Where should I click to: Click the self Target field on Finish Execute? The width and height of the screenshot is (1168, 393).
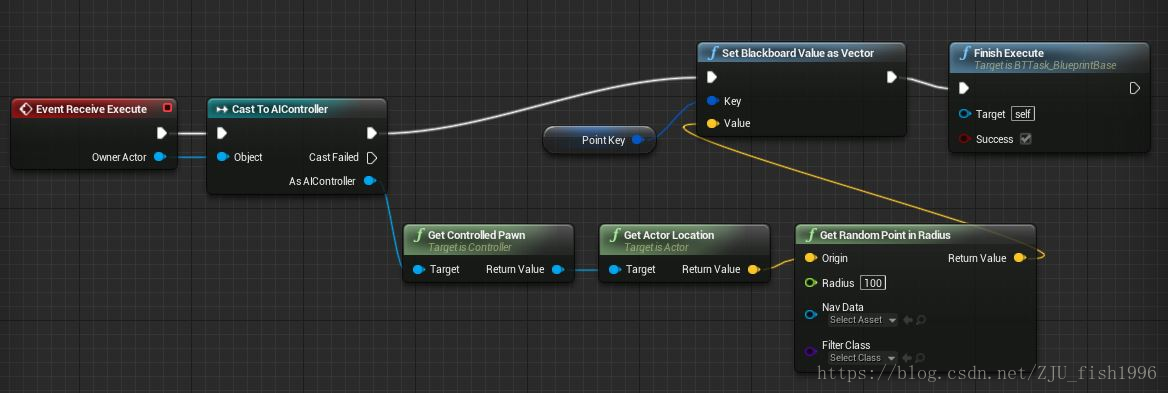click(x=1023, y=115)
